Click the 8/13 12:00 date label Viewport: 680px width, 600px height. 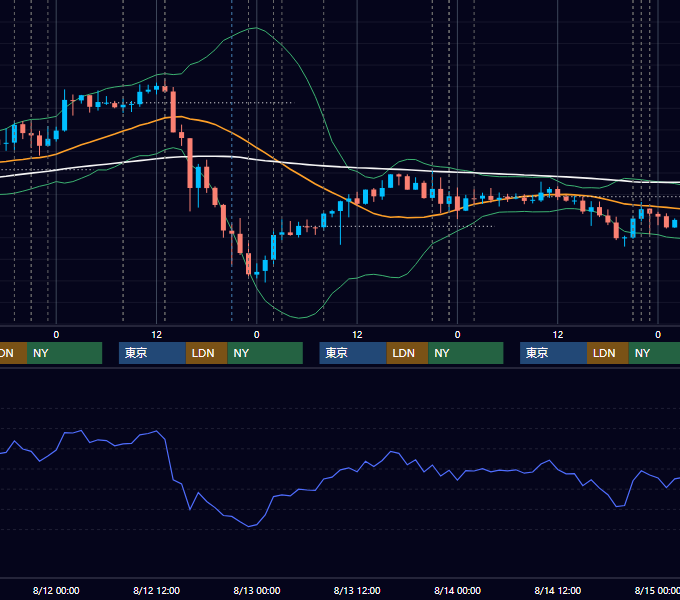point(357,590)
